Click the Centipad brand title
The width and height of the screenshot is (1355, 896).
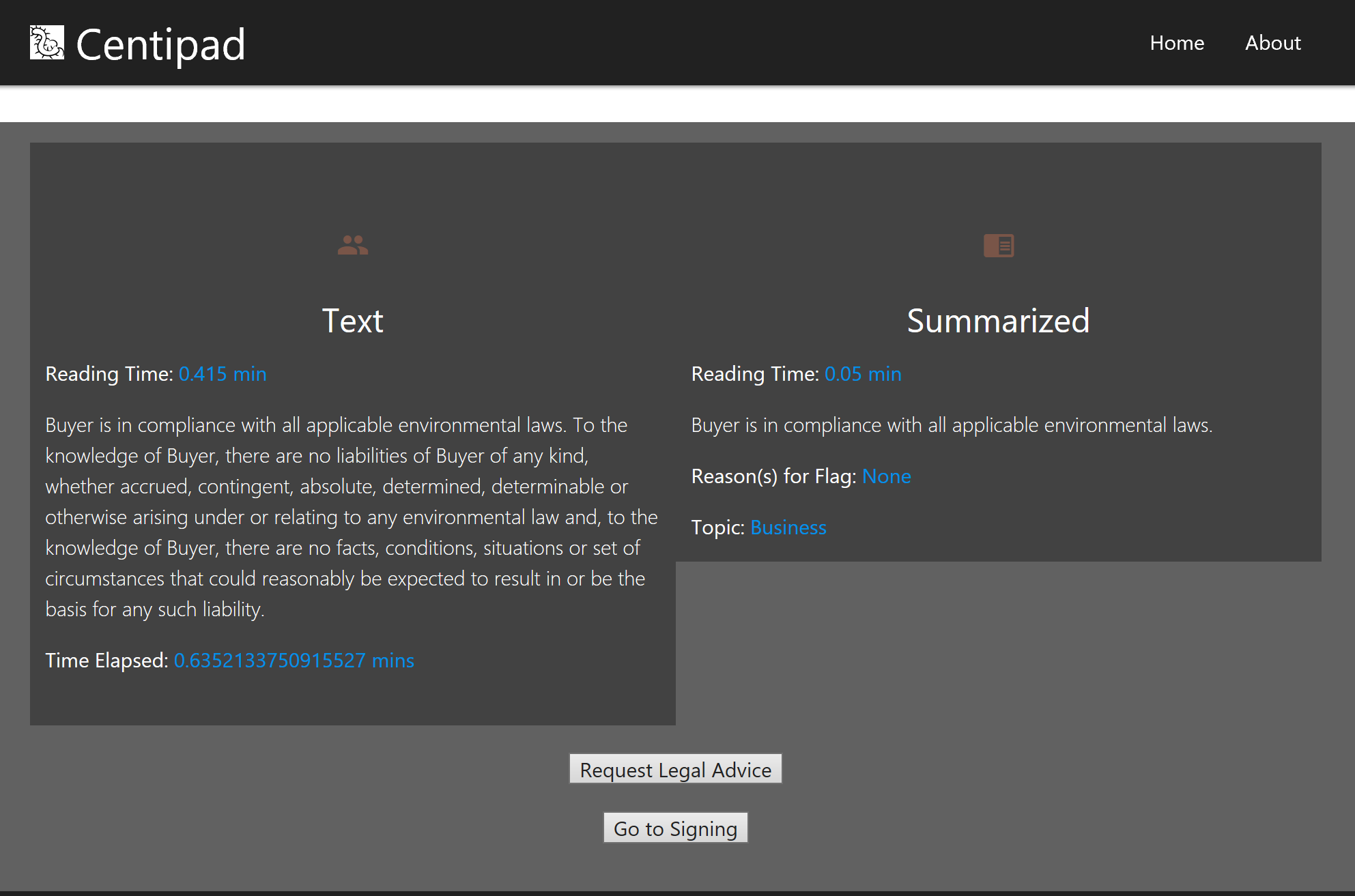click(160, 45)
